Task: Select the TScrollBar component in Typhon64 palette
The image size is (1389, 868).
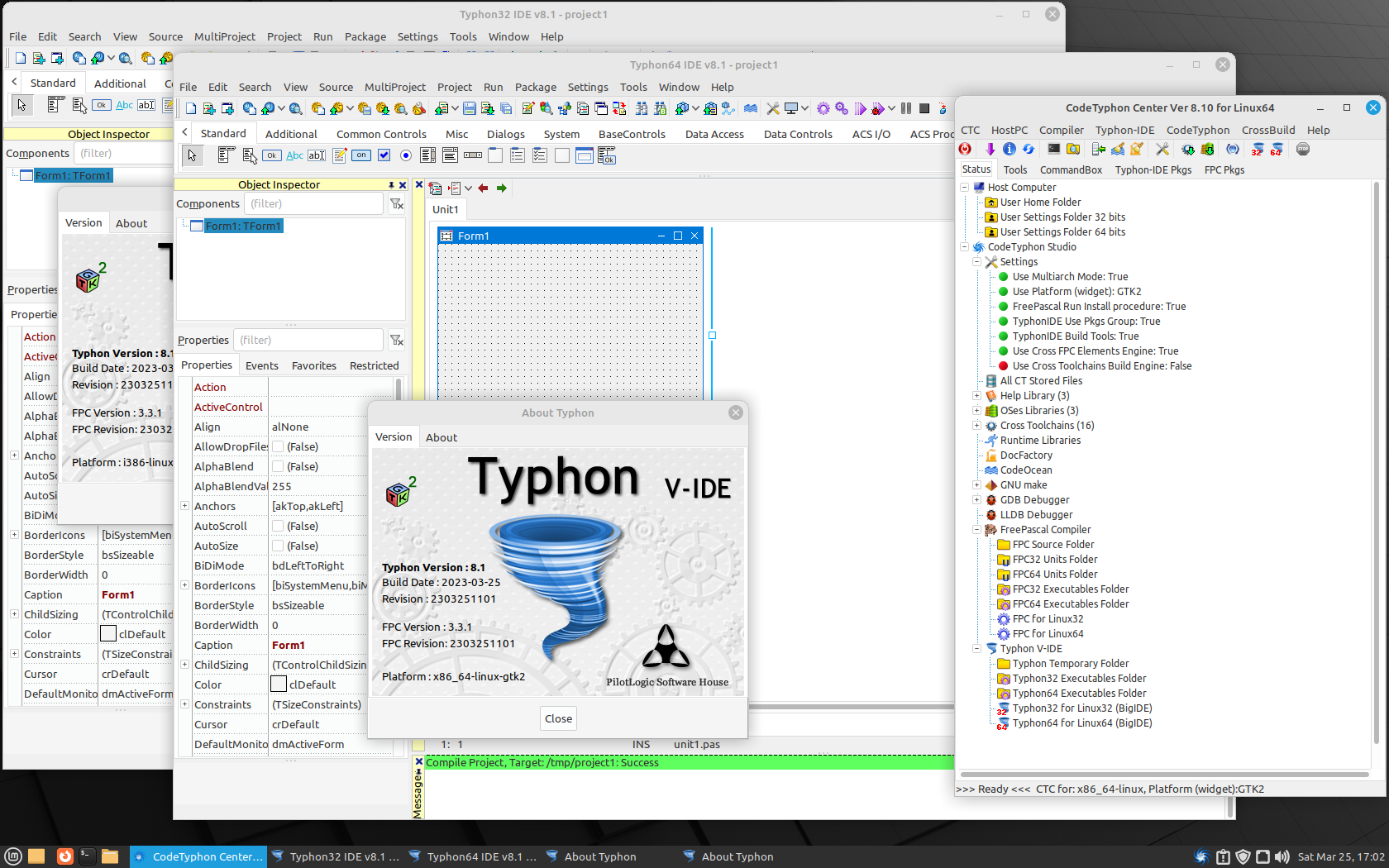Action: (x=473, y=155)
